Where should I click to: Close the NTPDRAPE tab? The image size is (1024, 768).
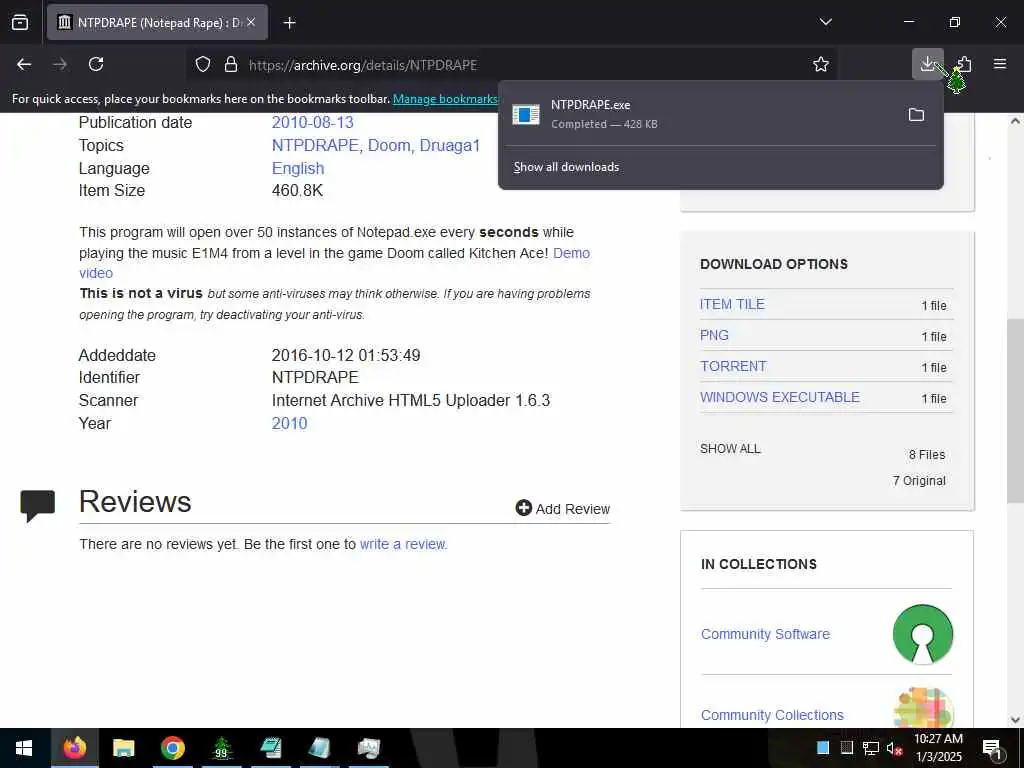251,22
